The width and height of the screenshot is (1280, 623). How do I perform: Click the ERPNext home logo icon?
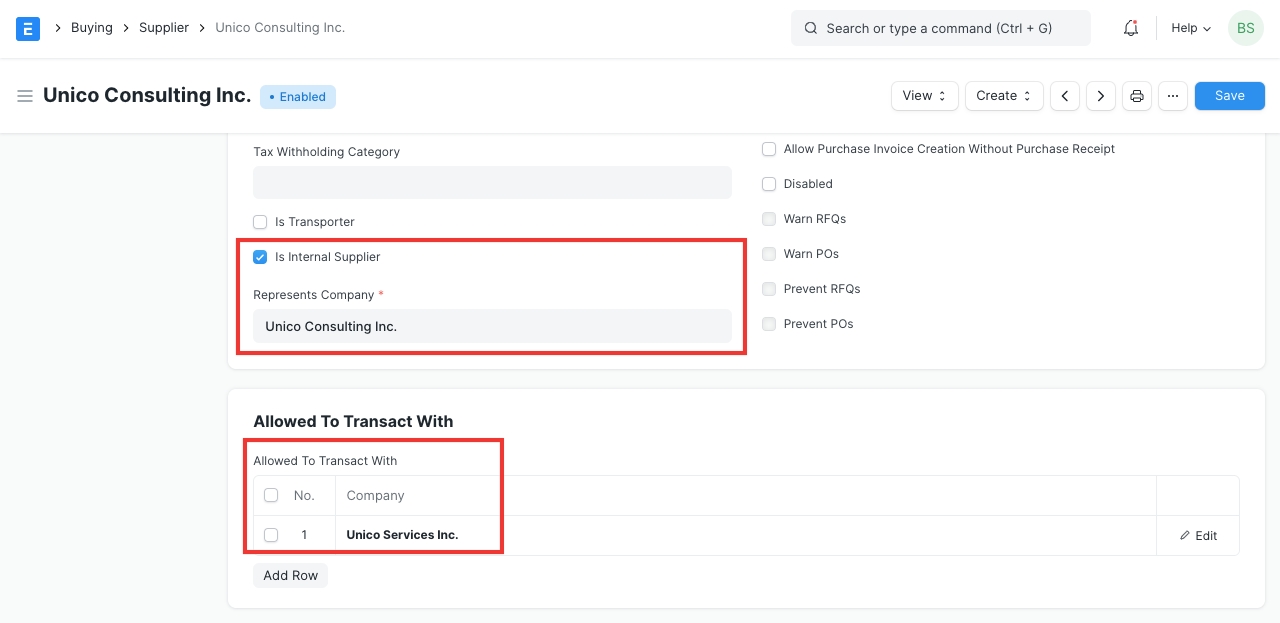point(28,28)
